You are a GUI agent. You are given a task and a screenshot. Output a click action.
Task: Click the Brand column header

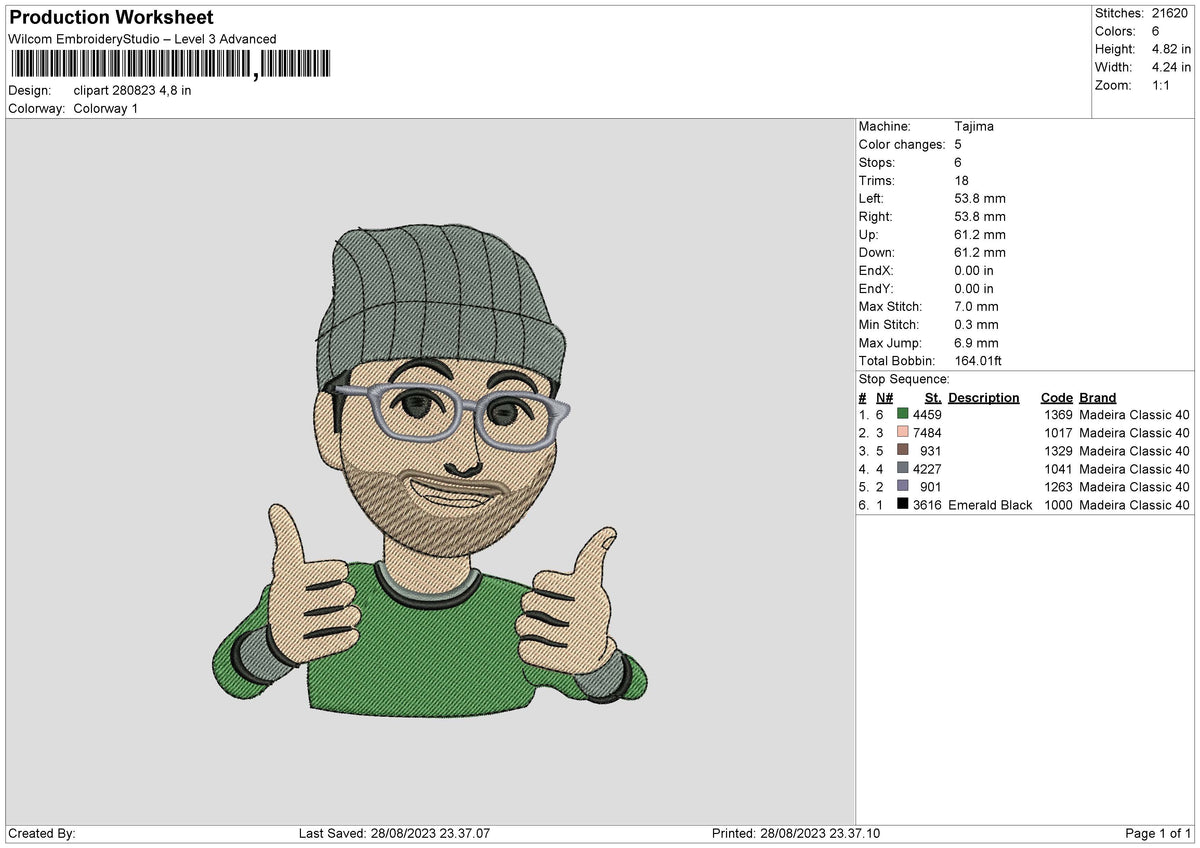(x=1098, y=398)
